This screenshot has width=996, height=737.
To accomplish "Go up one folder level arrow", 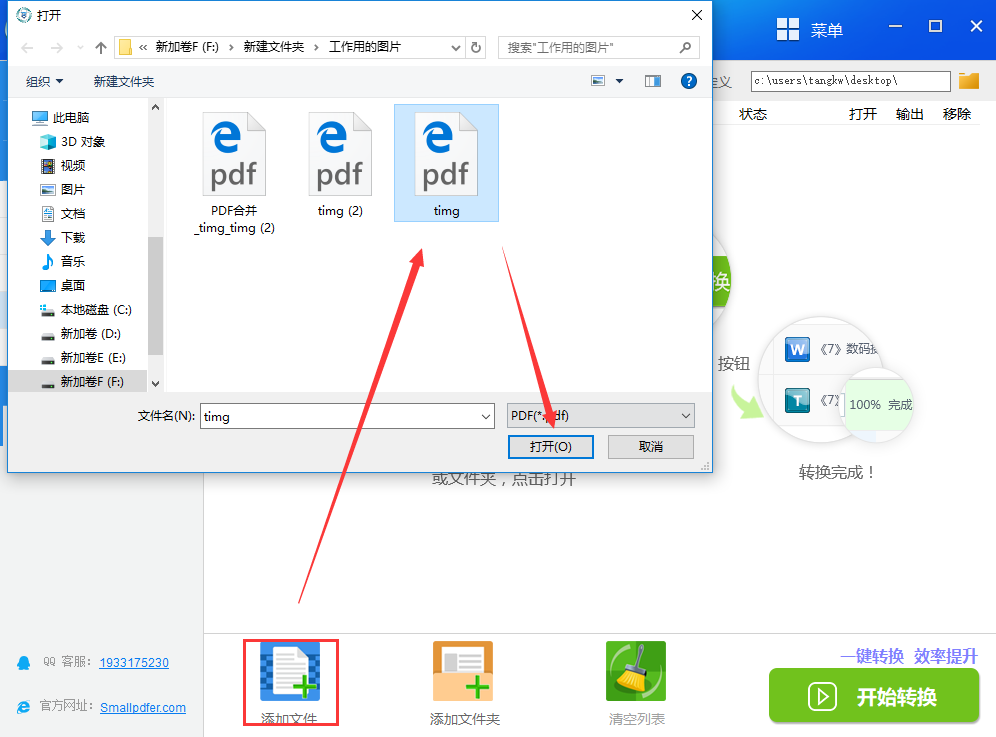I will [100, 47].
